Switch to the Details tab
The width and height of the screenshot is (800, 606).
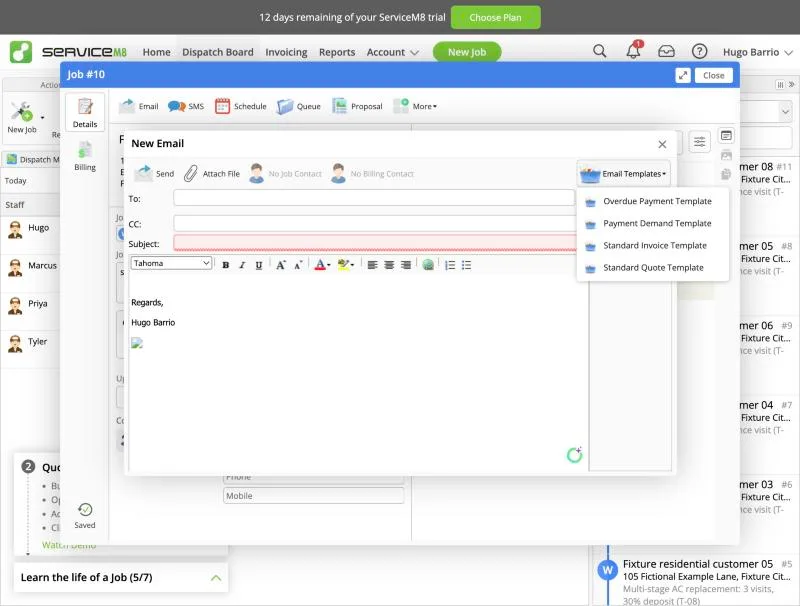point(85,113)
